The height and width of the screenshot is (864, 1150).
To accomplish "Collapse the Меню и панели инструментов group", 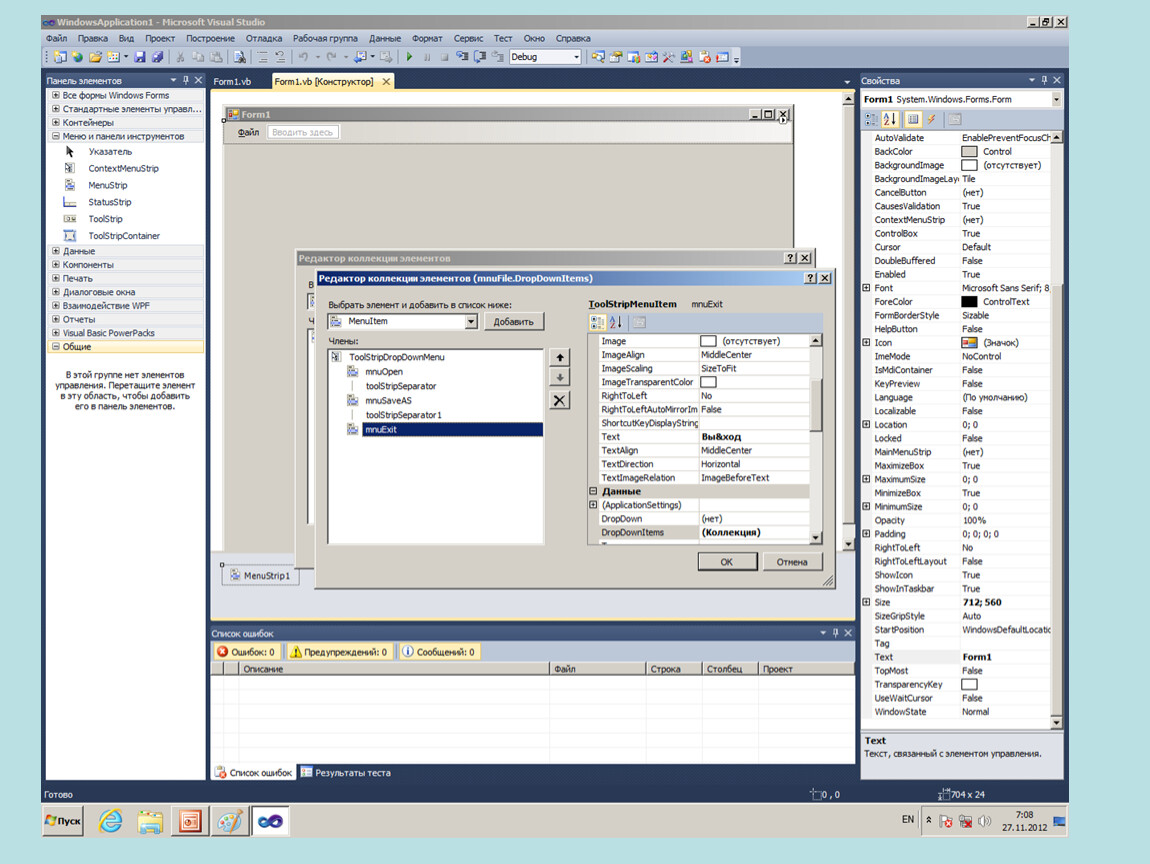I will tap(55, 136).
